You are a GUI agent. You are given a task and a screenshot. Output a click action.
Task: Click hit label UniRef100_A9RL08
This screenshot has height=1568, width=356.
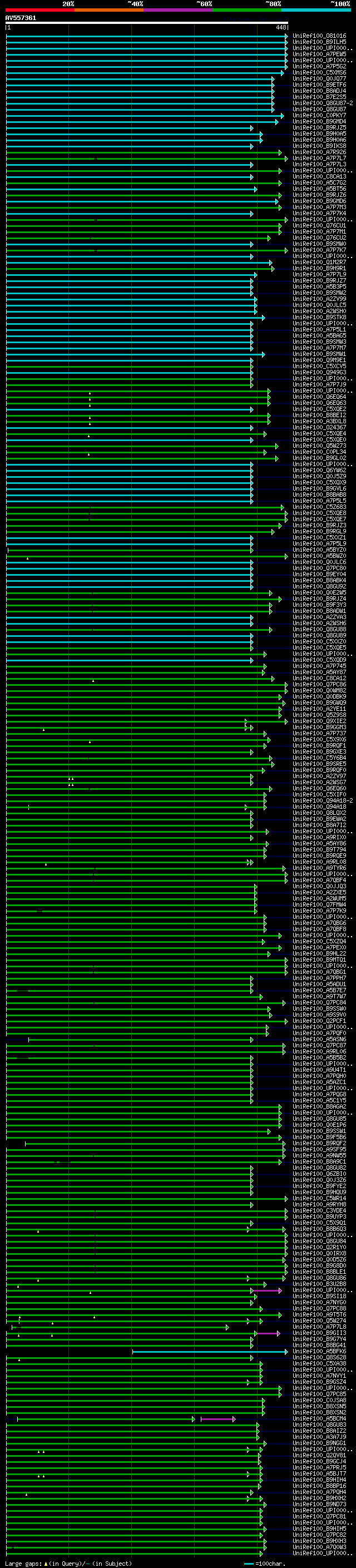(319, 862)
